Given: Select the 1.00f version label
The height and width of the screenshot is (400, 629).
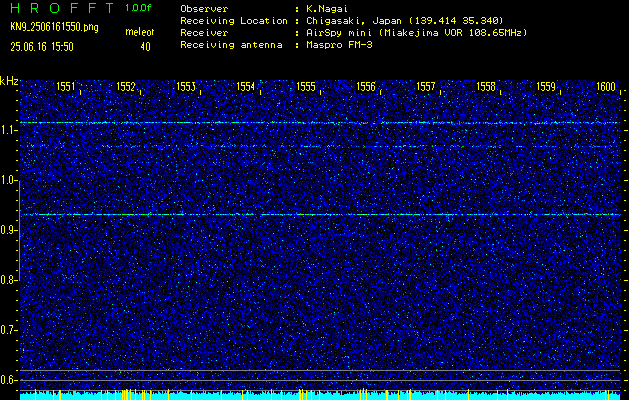Looking at the screenshot, I should [138, 8].
